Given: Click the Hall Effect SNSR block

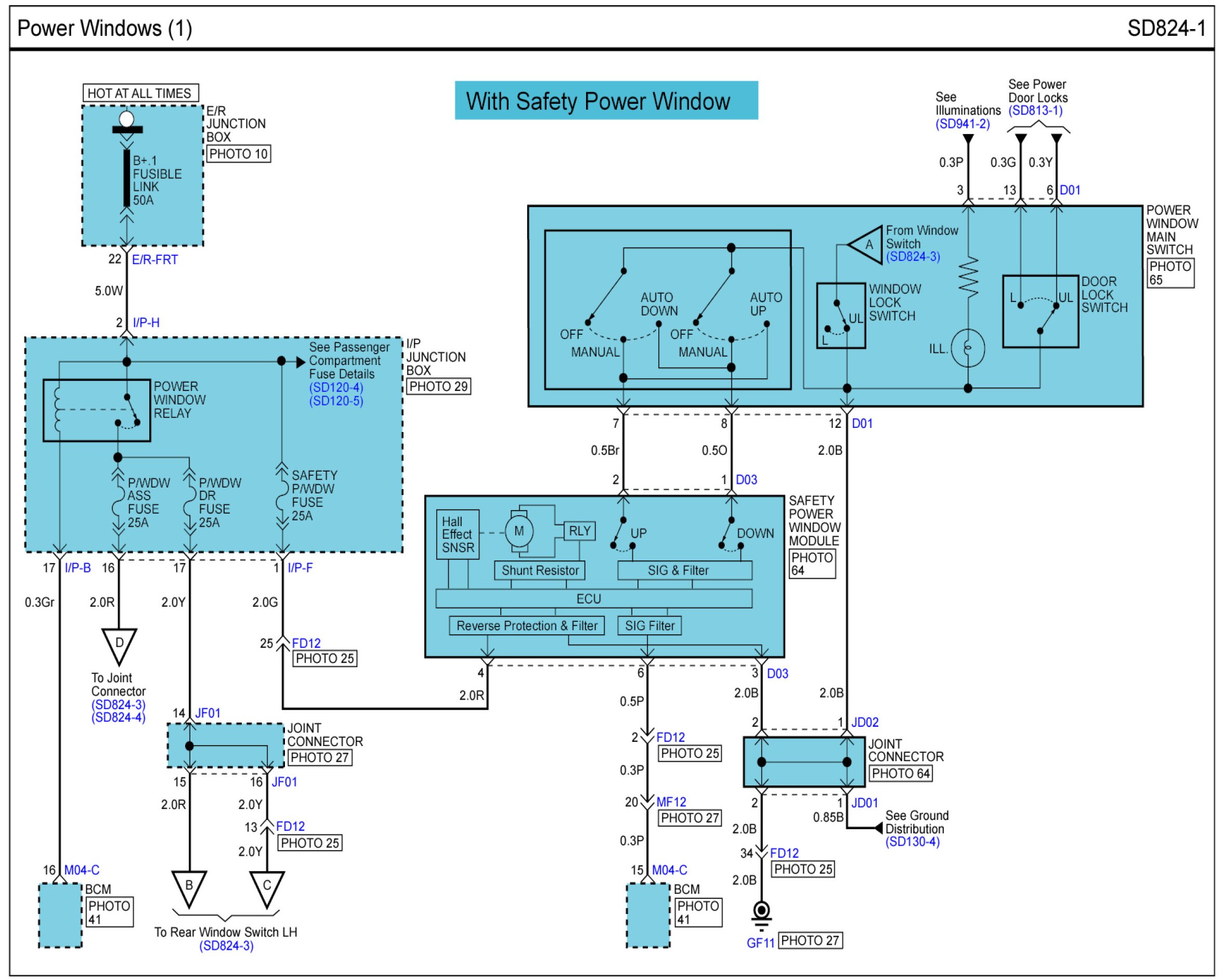Looking at the screenshot, I should (458, 534).
